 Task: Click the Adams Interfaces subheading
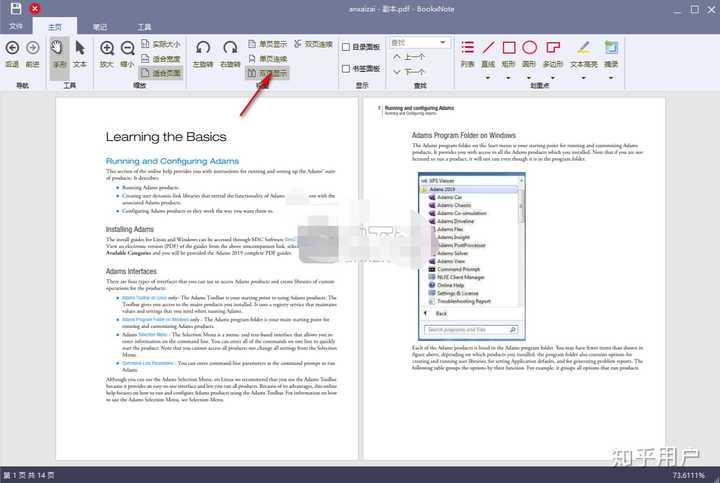pos(131,271)
